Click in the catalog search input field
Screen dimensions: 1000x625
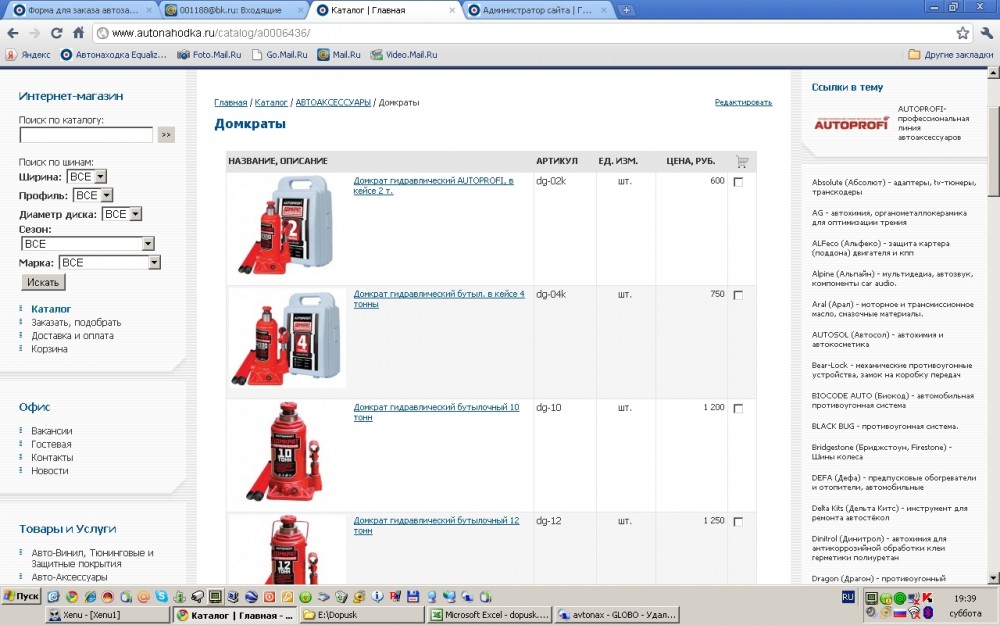click(86, 135)
